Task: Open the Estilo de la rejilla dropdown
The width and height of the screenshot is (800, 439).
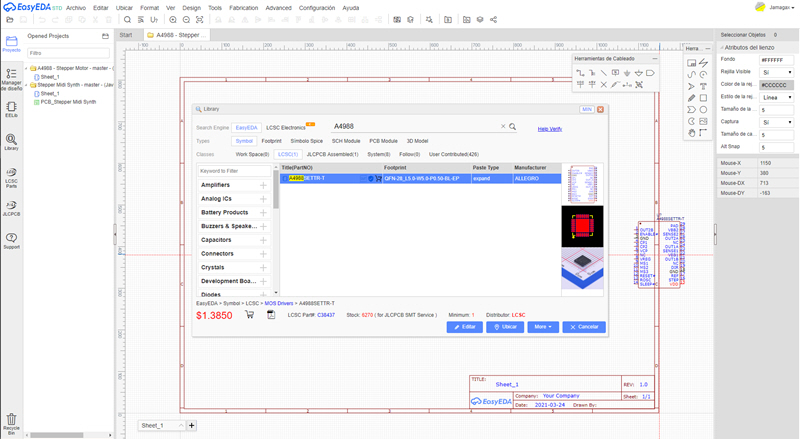Action: click(777, 97)
